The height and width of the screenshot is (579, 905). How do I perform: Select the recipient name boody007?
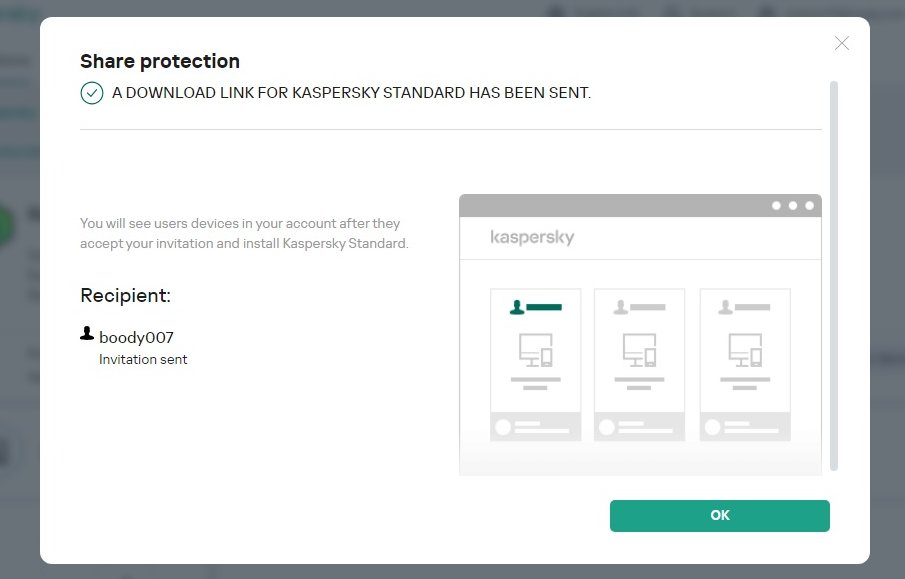click(x=136, y=338)
